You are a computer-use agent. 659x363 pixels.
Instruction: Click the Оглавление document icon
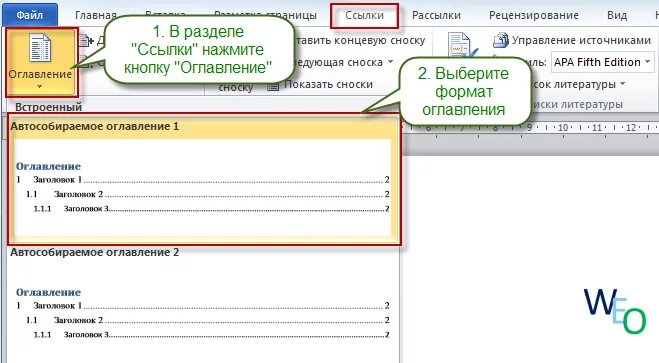tap(40, 48)
